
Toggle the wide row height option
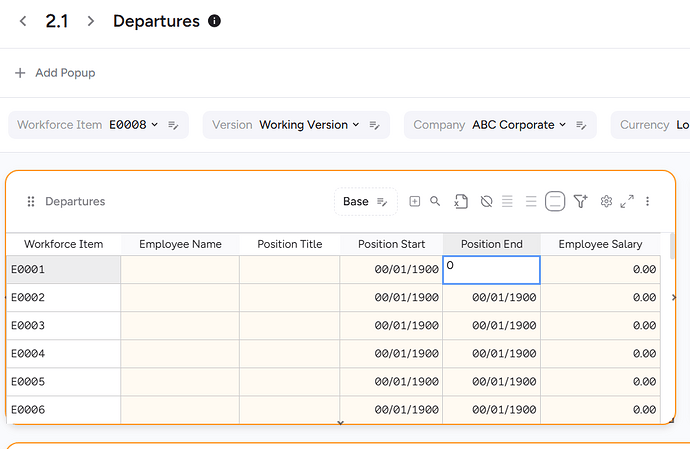[555, 202]
